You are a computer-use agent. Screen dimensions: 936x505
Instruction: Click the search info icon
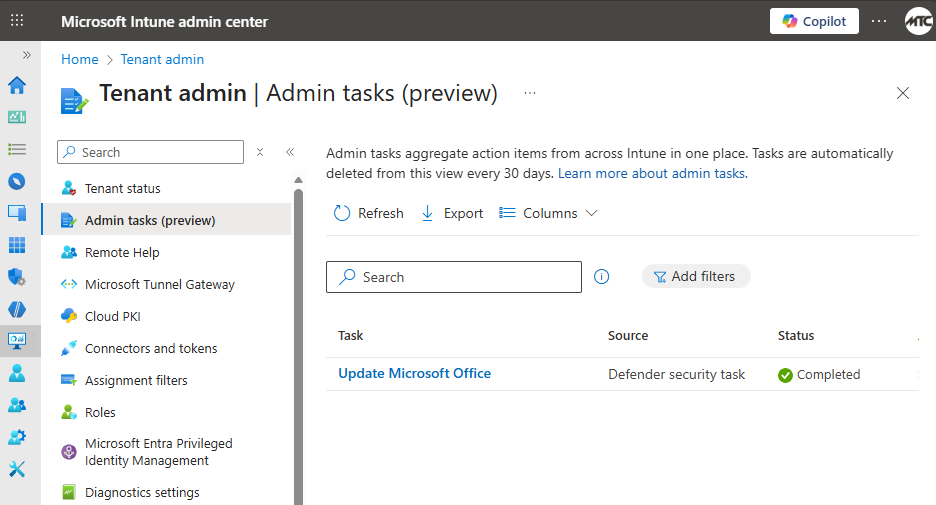point(601,277)
